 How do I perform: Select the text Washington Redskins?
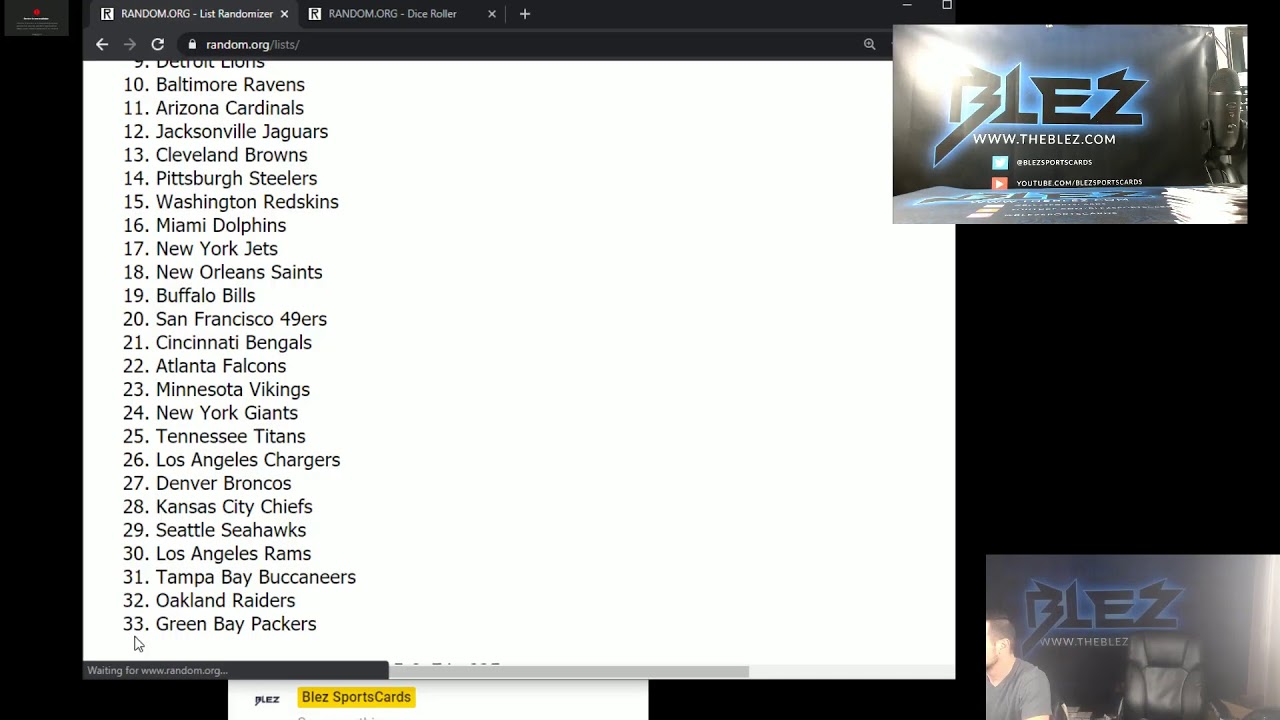[x=247, y=202]
